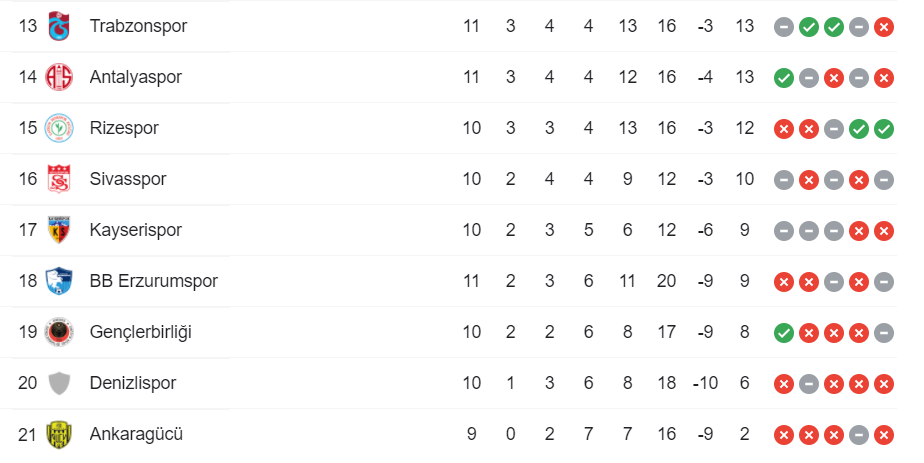Select the Rizespor team name
This screenshot has height=463, width=924.
click(124, 128)
